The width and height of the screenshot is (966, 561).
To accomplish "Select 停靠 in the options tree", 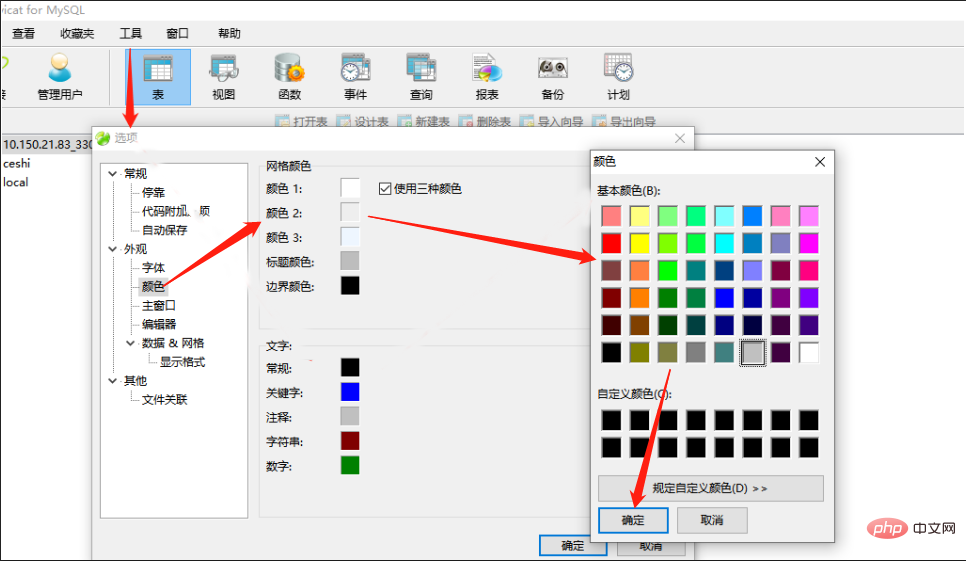I will pos(153,193).
